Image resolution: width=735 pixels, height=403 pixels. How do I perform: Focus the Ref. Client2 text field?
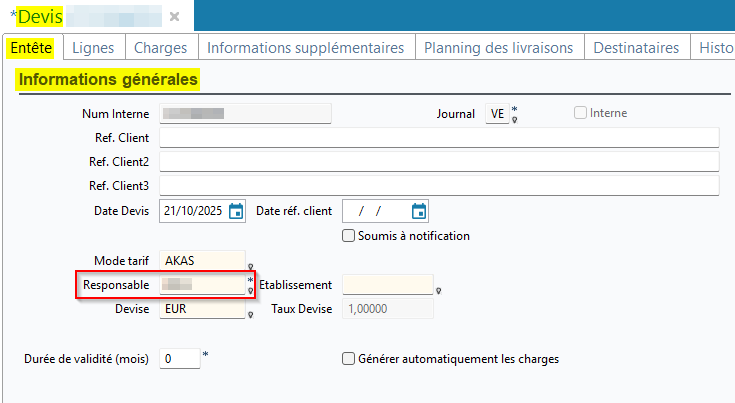[438, 161]
